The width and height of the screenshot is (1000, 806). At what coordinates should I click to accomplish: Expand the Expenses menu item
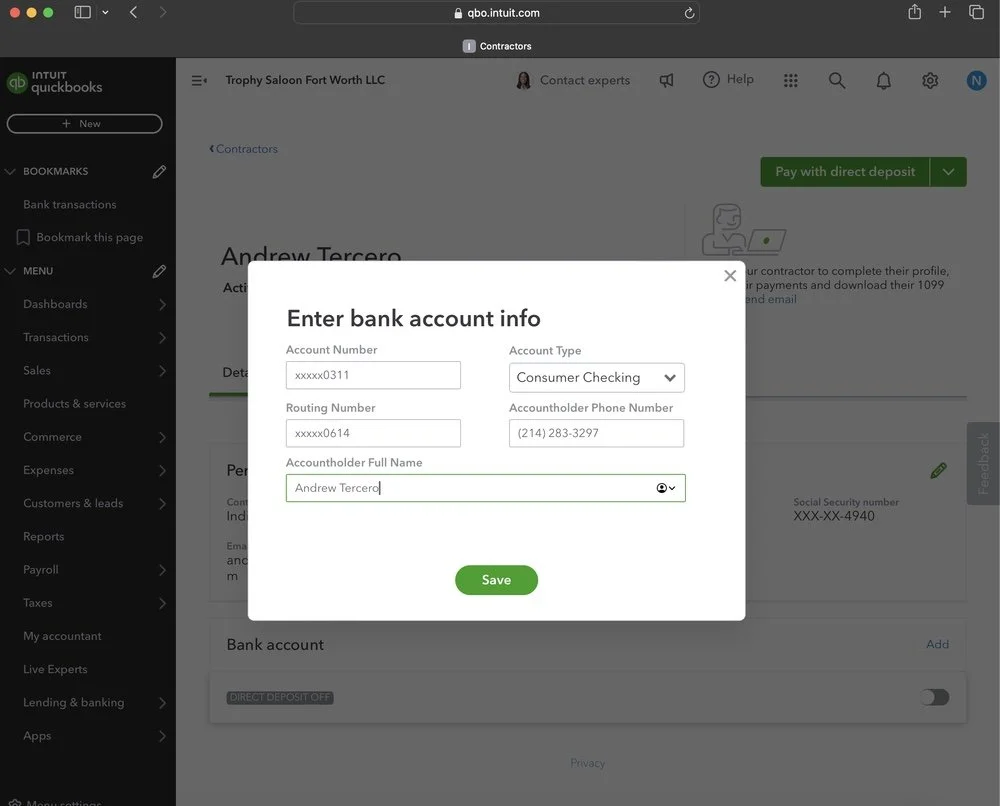[x=162, y=470]
